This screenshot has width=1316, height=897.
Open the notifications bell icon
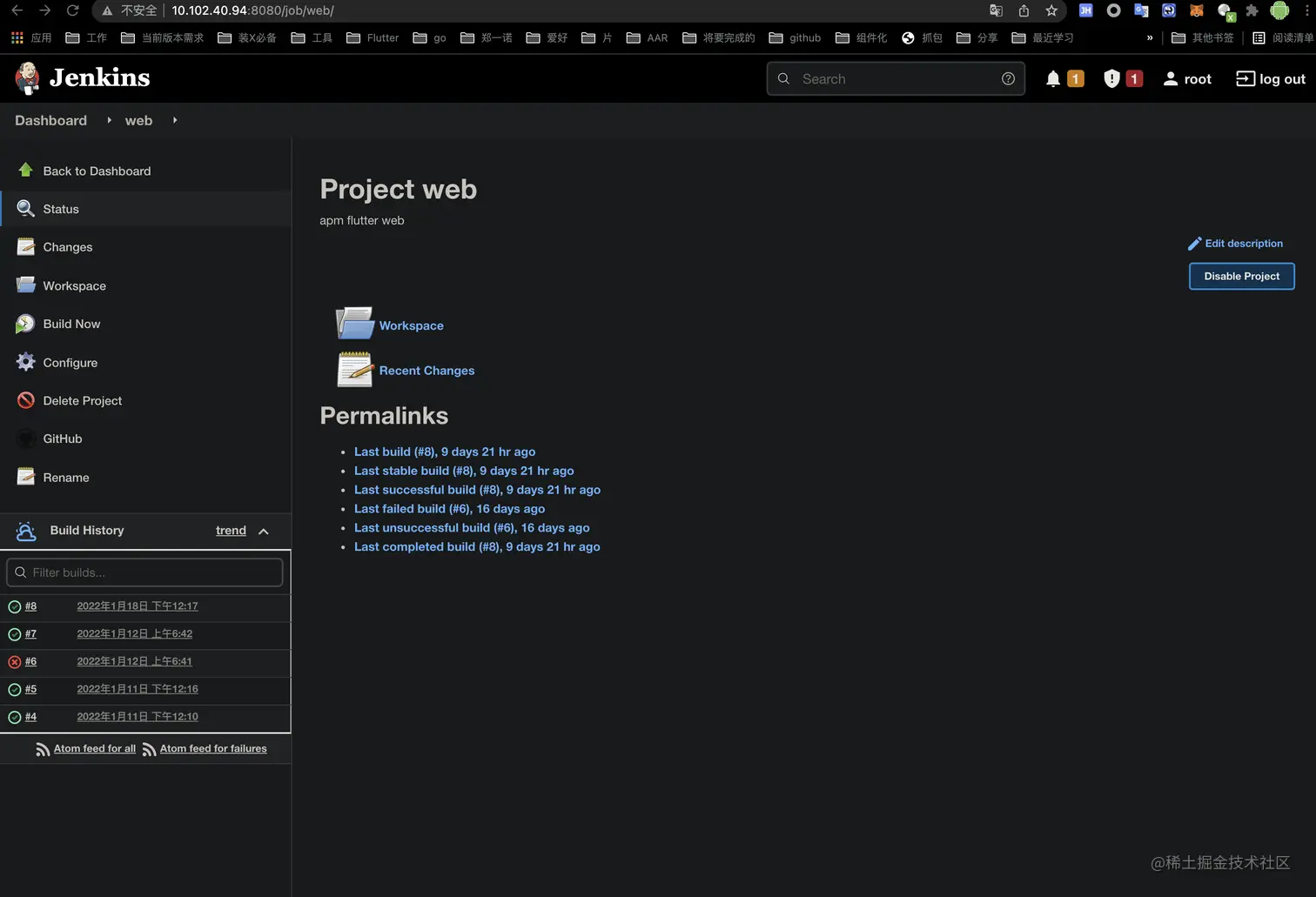[x=1053, y=79]
